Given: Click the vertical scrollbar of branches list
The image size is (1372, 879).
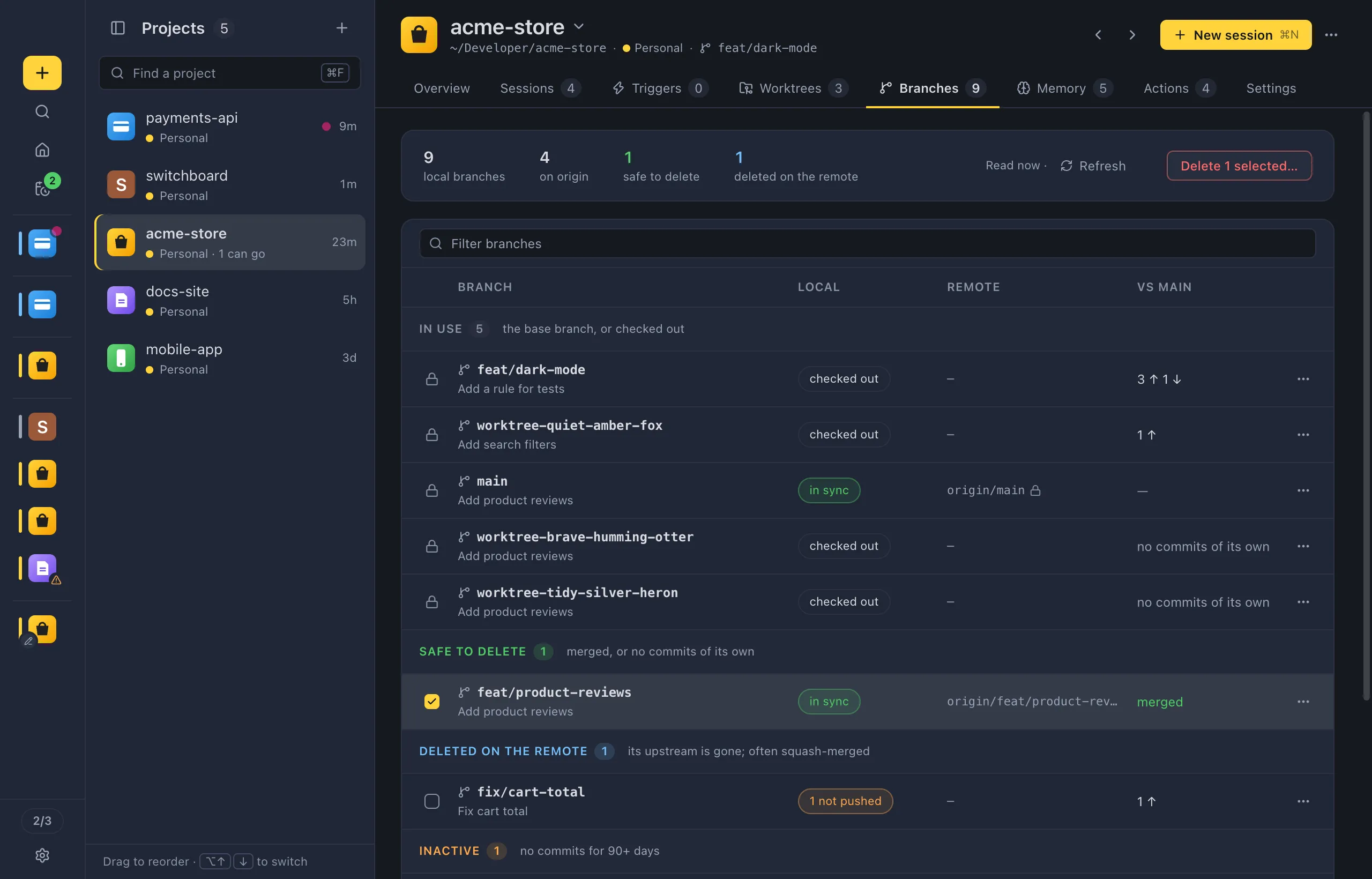Looking at the screenshot, I should 1366,406.
